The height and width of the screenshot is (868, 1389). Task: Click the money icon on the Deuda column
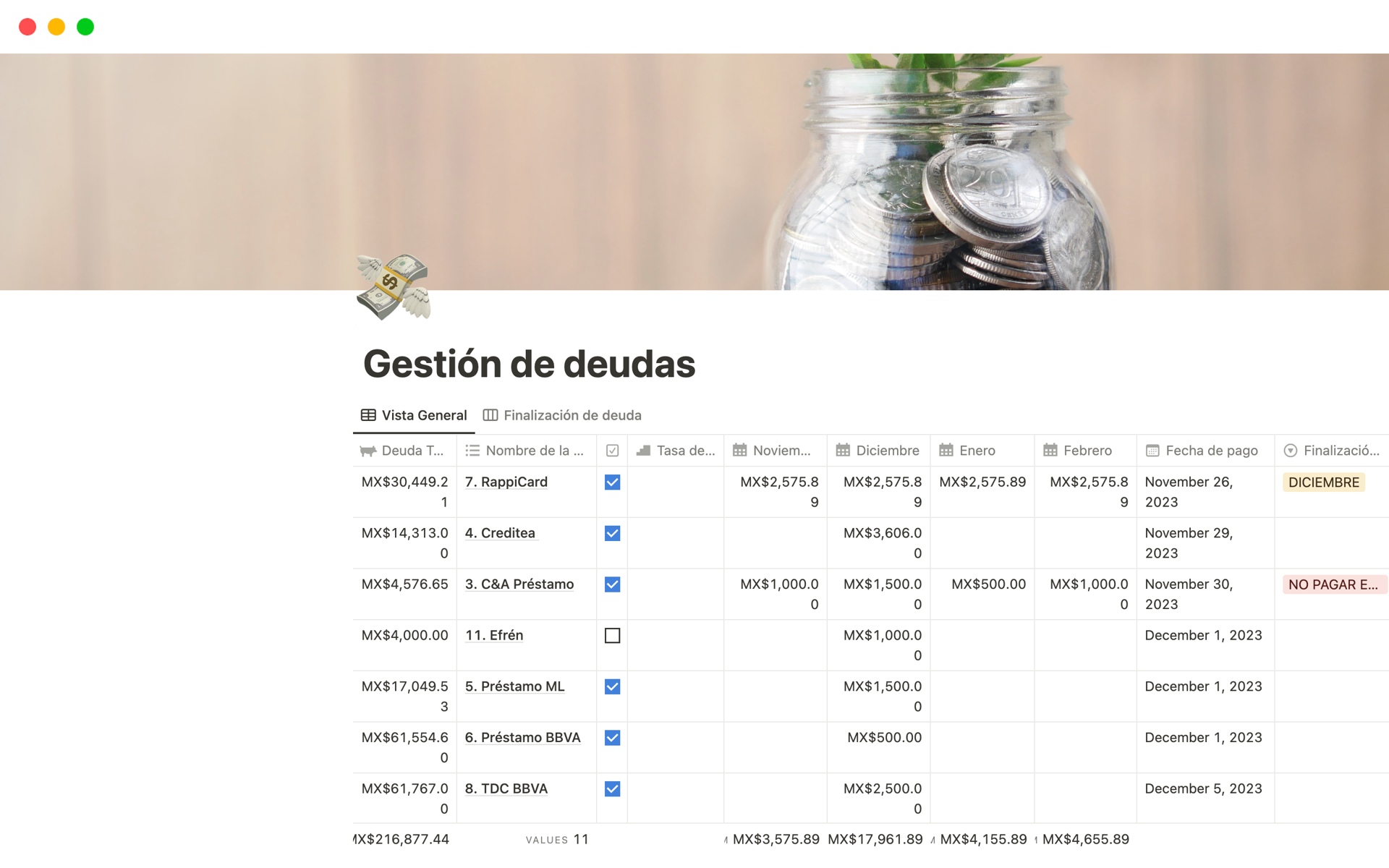click(x=367, y=450)
